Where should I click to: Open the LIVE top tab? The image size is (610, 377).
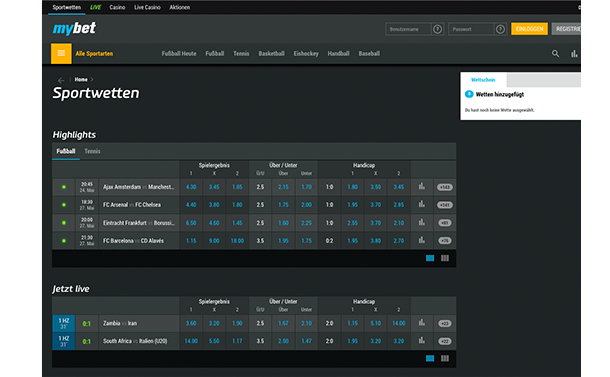(95, 7)
